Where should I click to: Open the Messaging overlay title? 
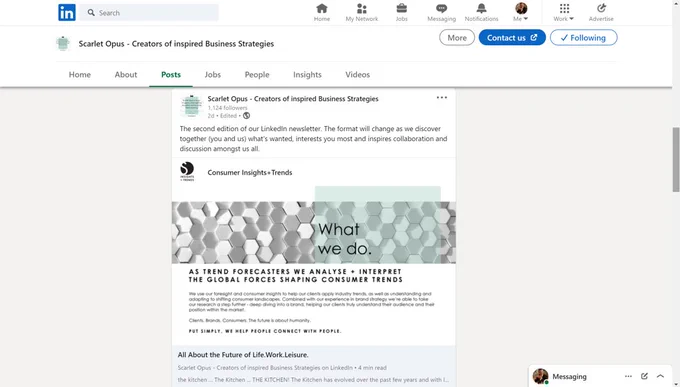569,377
